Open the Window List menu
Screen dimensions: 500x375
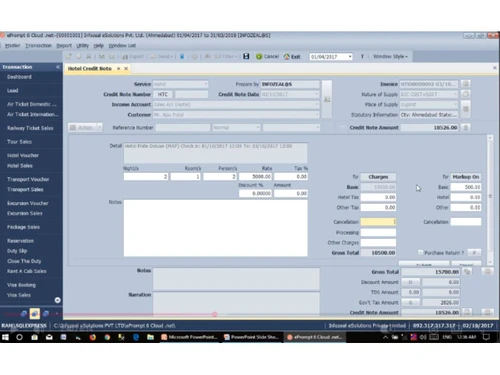pos(122,45)
